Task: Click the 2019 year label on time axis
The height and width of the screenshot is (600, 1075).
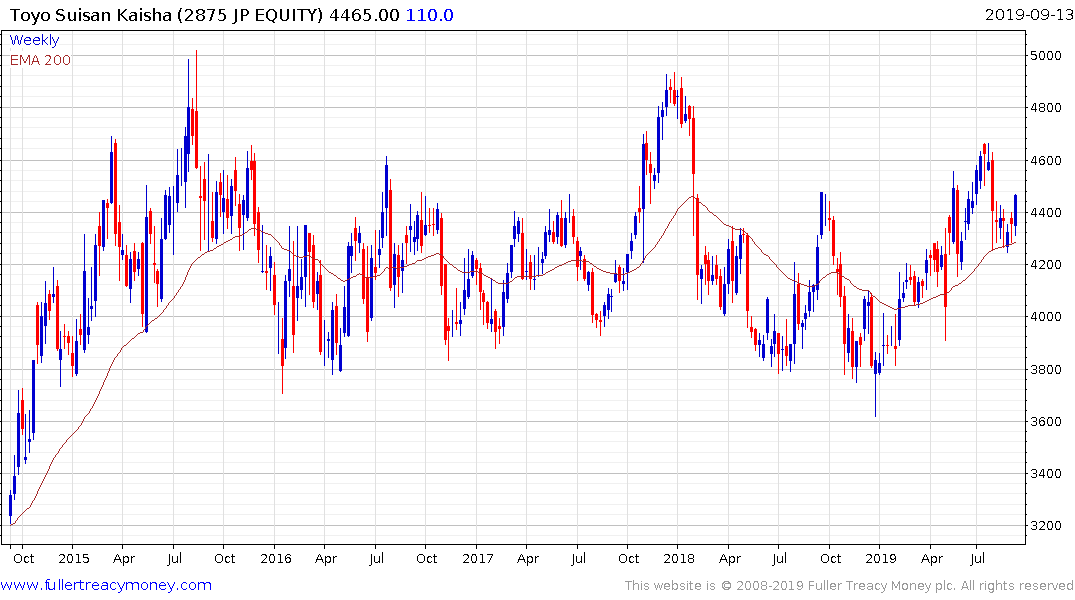Action: tap(881, 558)
